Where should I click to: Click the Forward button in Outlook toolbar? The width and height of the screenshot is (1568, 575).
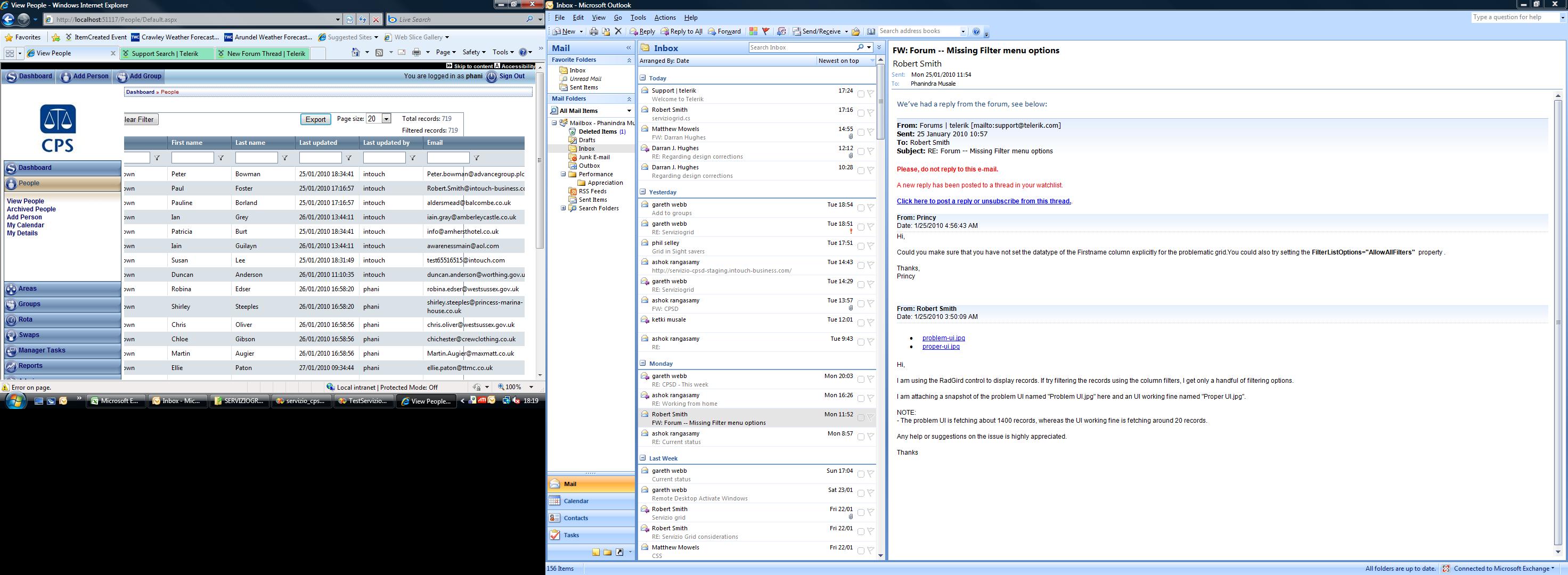[724, 31]
